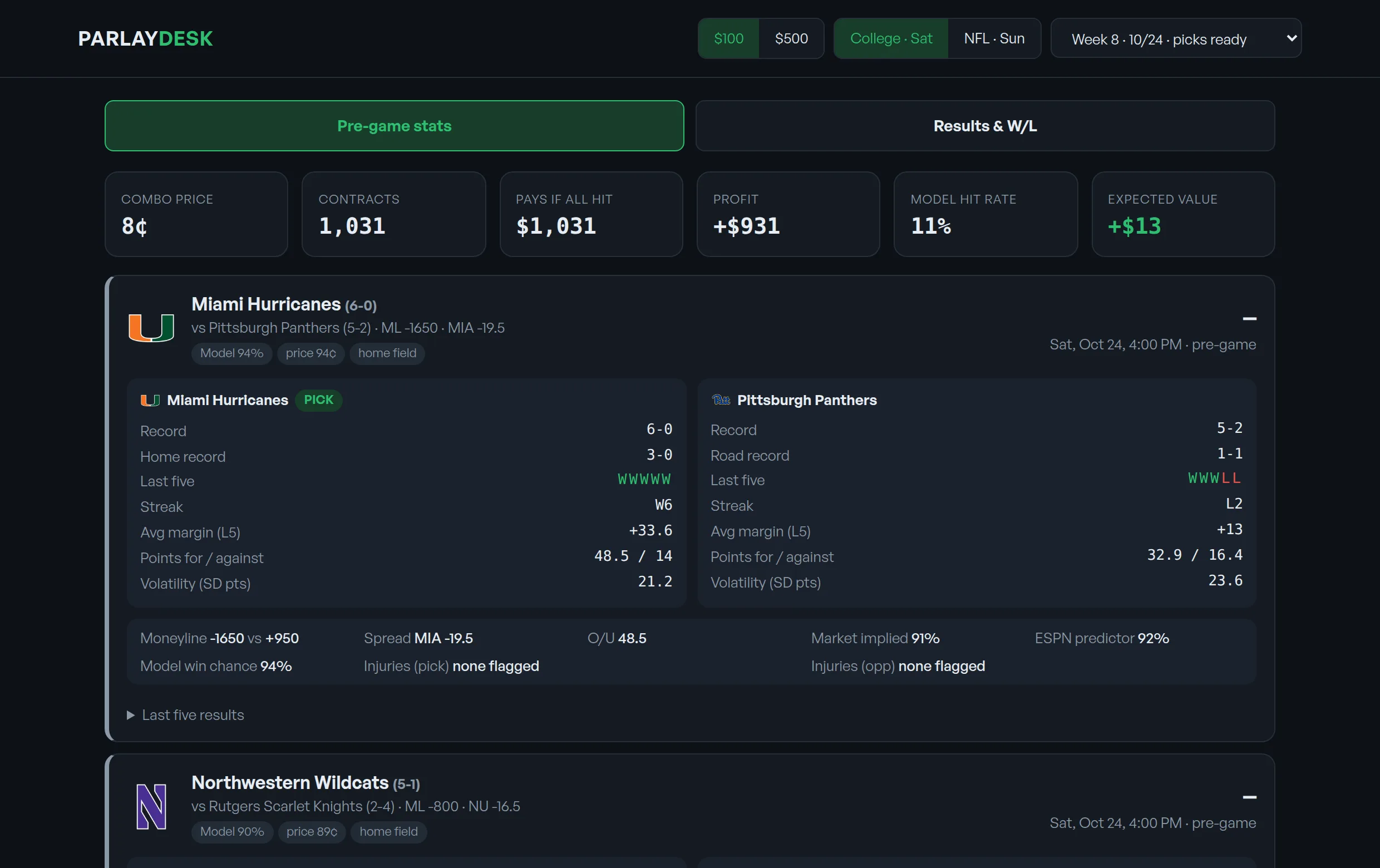The image size is (1380, 868).
Task: Click the small Miami logo beside PICK badge
Action: (x=150, y=400)
